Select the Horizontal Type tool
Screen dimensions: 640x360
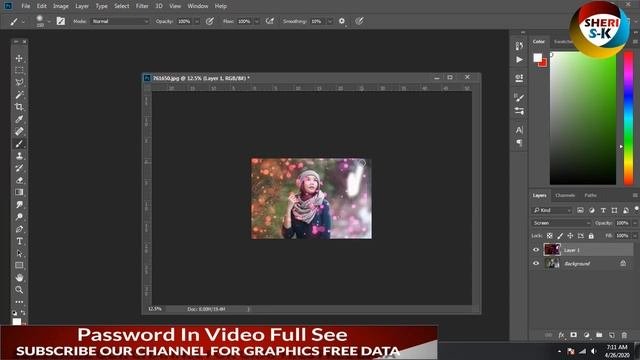click(19, 241)
